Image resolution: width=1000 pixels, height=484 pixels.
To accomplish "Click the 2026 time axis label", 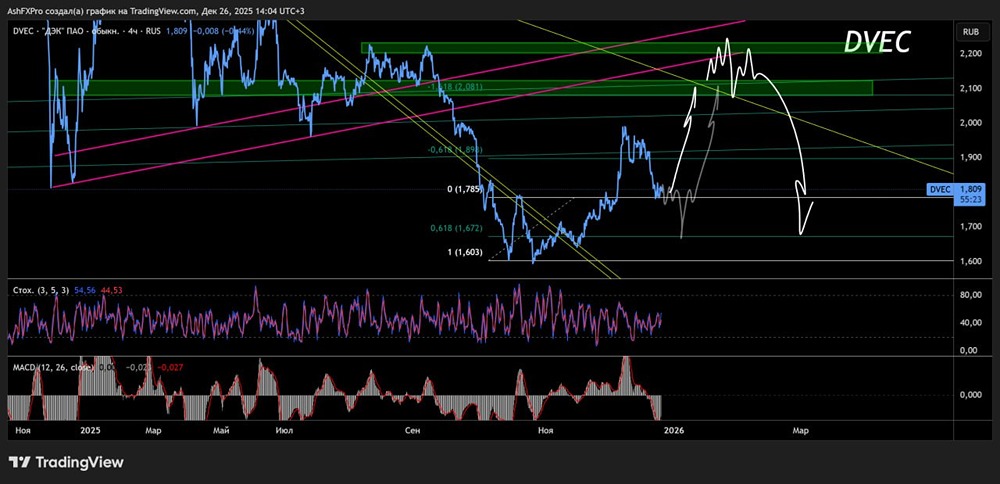I will tap(674, 431).
